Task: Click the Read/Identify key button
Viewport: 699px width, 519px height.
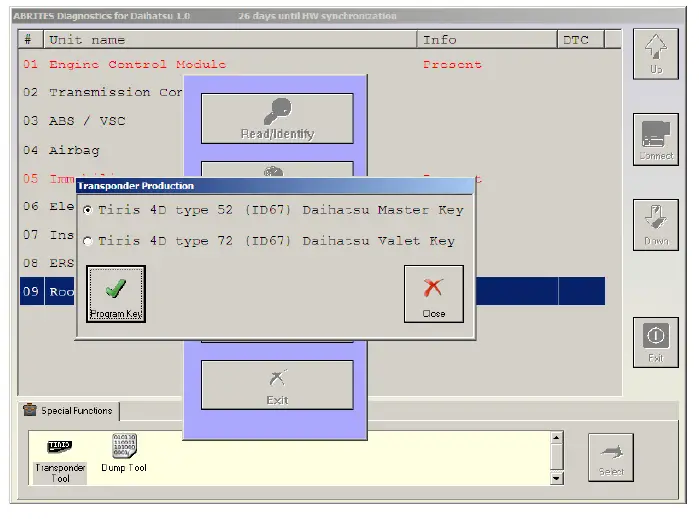Action: point(277,119)
